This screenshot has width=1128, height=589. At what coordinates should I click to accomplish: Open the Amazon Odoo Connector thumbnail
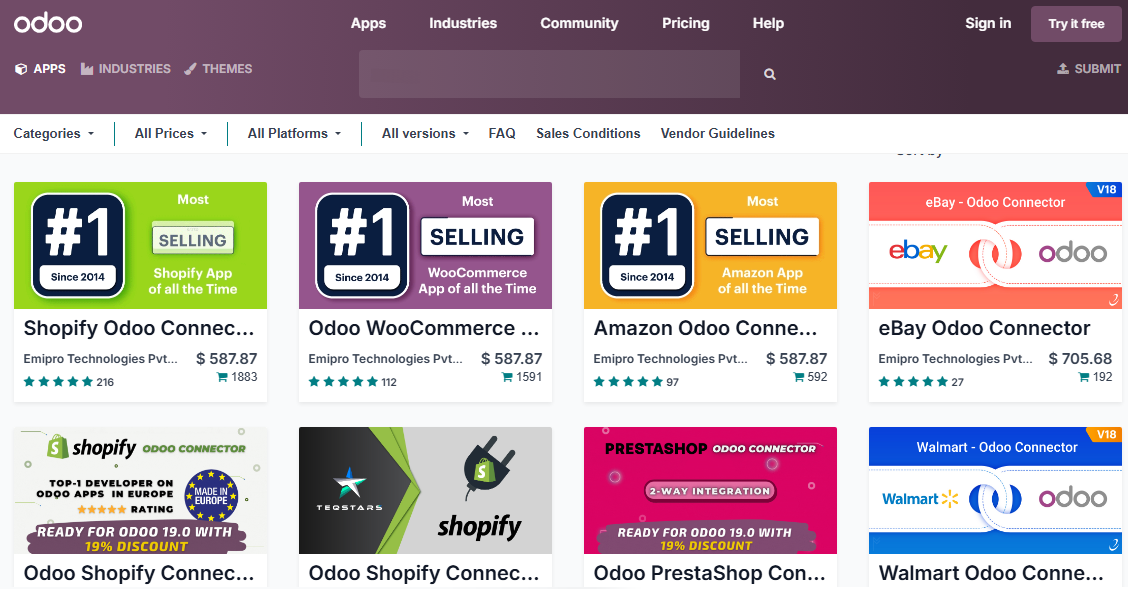pyautogui.click(x=710, y=245)
